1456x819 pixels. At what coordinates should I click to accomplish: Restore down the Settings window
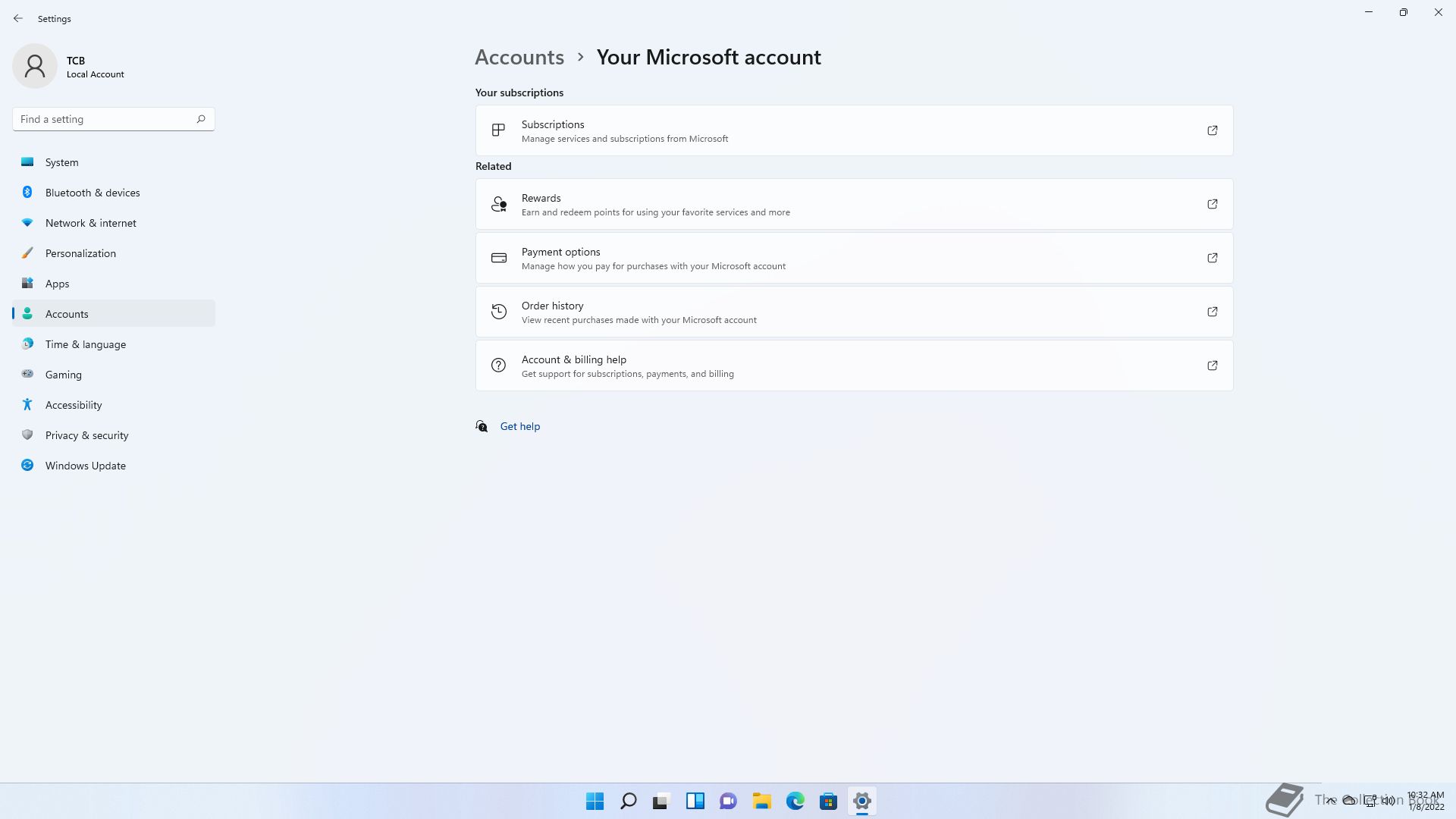click(1404, 12)
